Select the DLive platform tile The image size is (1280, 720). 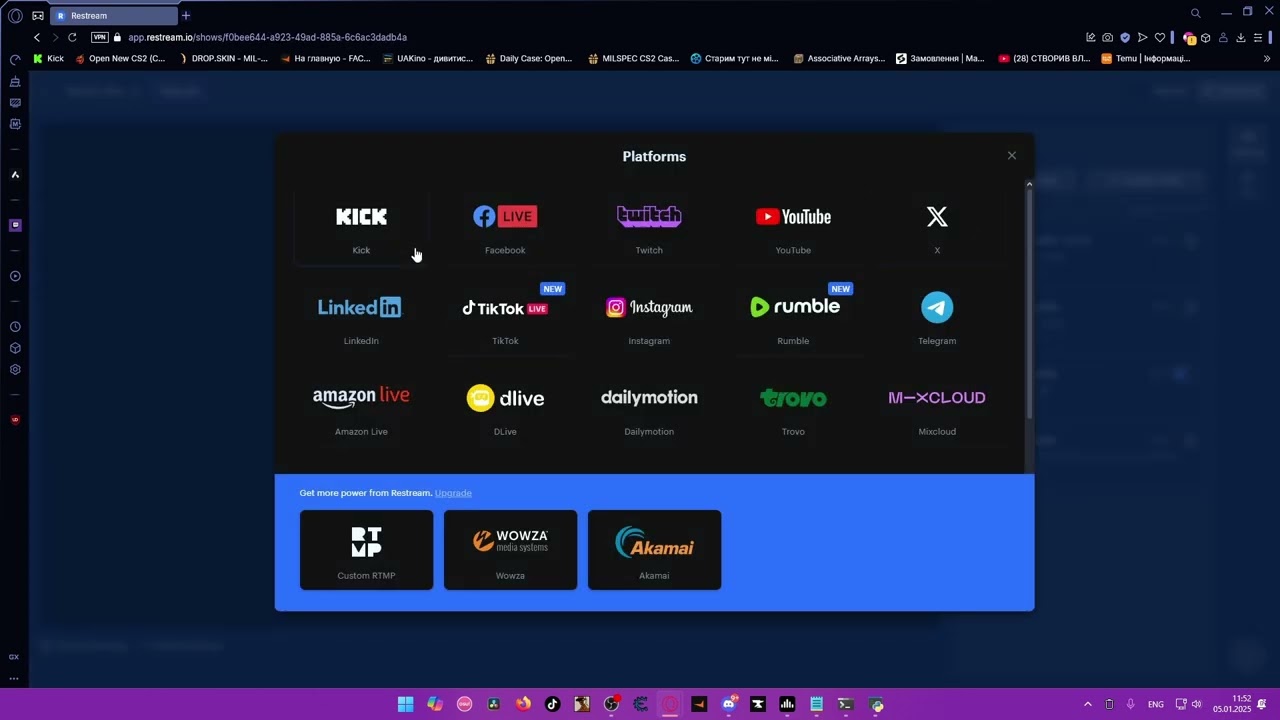505,411
